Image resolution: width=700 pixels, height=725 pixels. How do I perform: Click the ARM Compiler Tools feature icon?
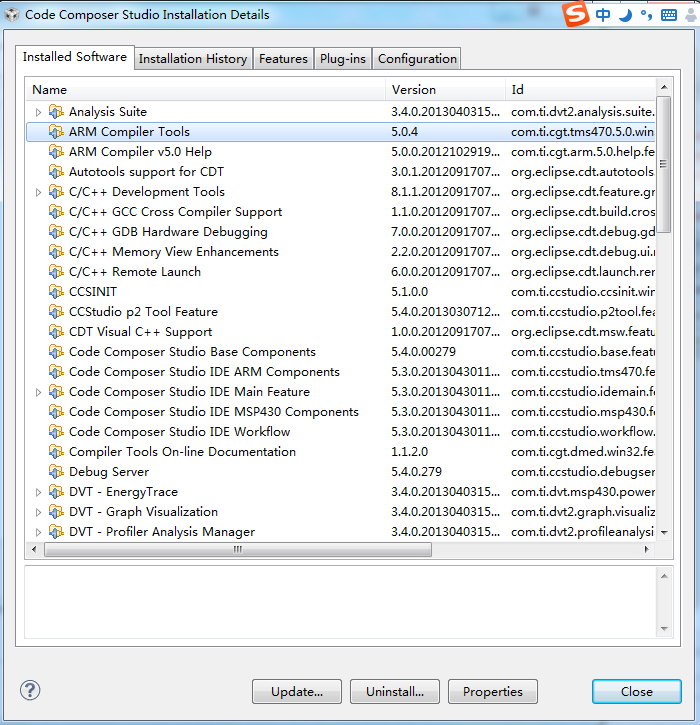tap(56, 132)
